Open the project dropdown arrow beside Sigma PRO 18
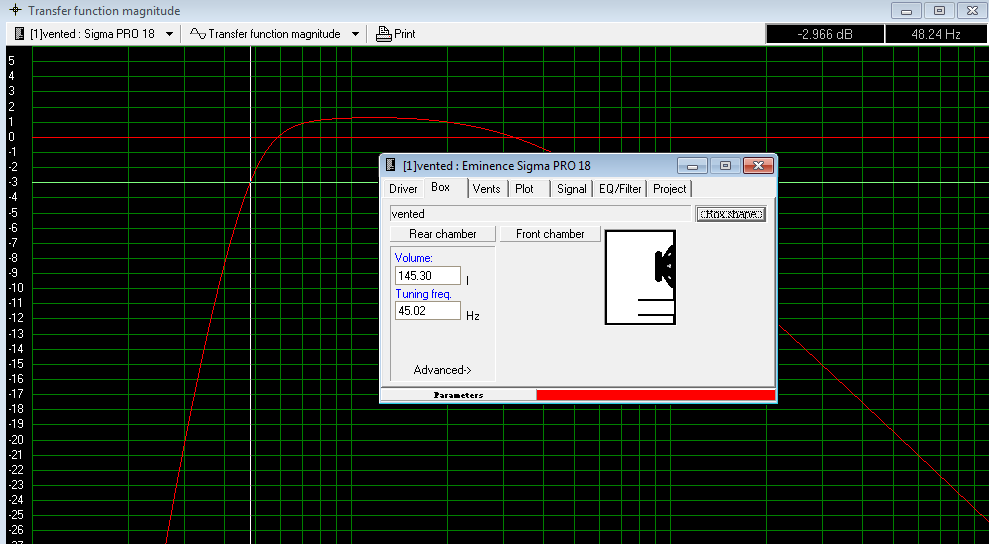 click(x=169, y=34)
